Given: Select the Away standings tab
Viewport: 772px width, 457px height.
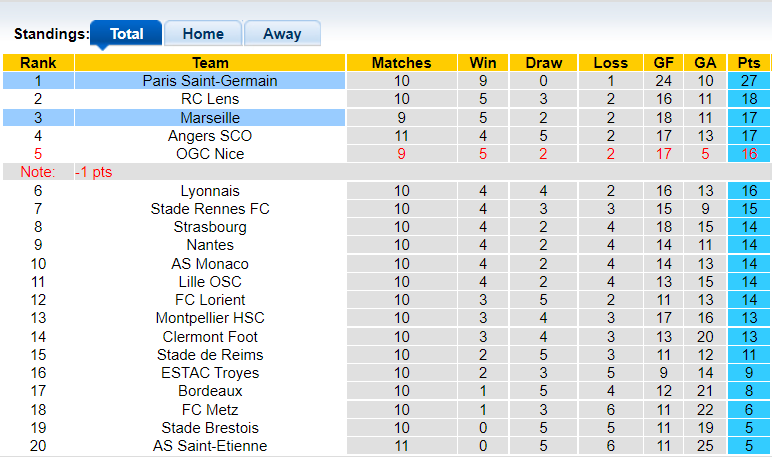Looking at the screenshot, I should [x=282, y=34].
